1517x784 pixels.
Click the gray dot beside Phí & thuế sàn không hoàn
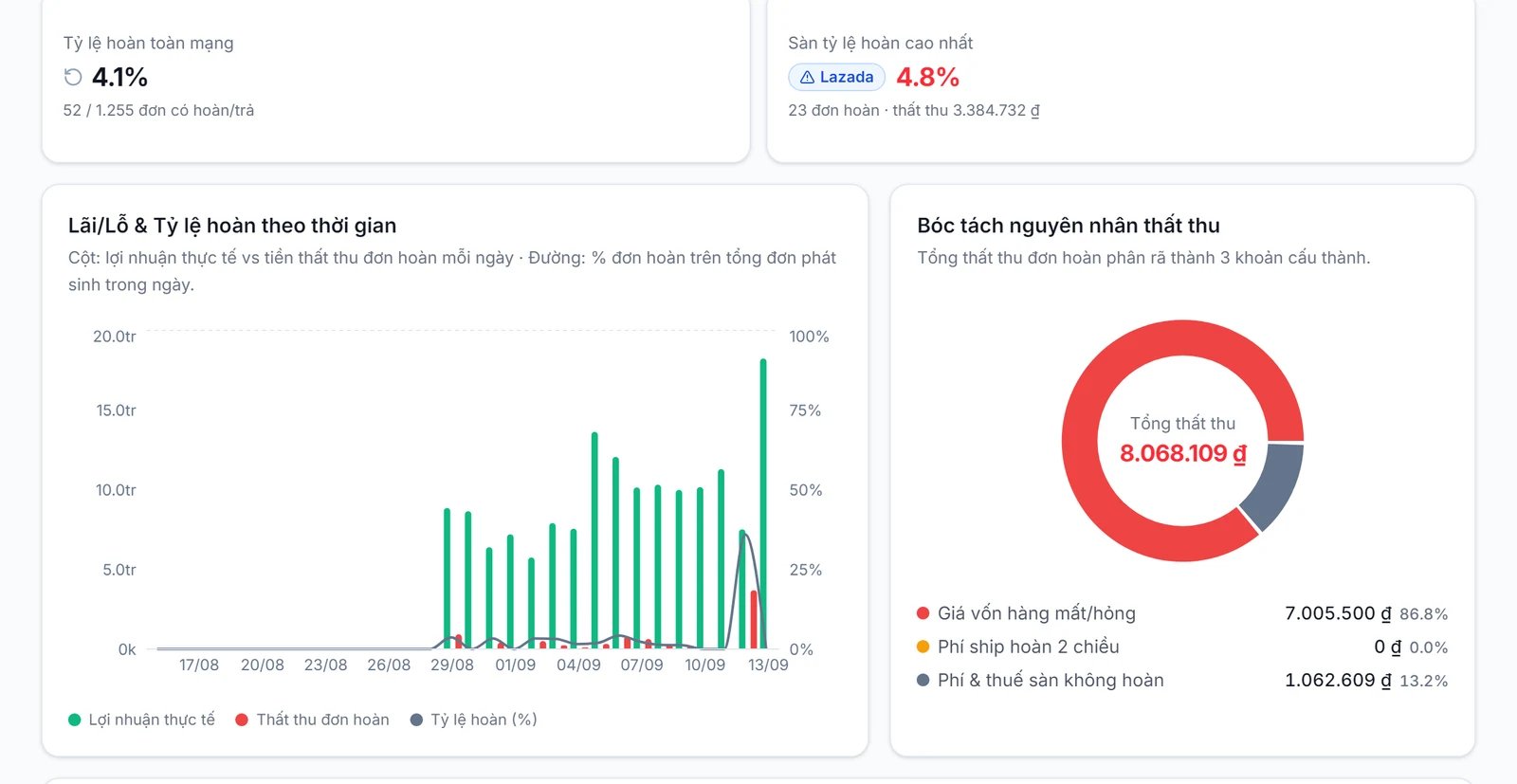(923, 680)
